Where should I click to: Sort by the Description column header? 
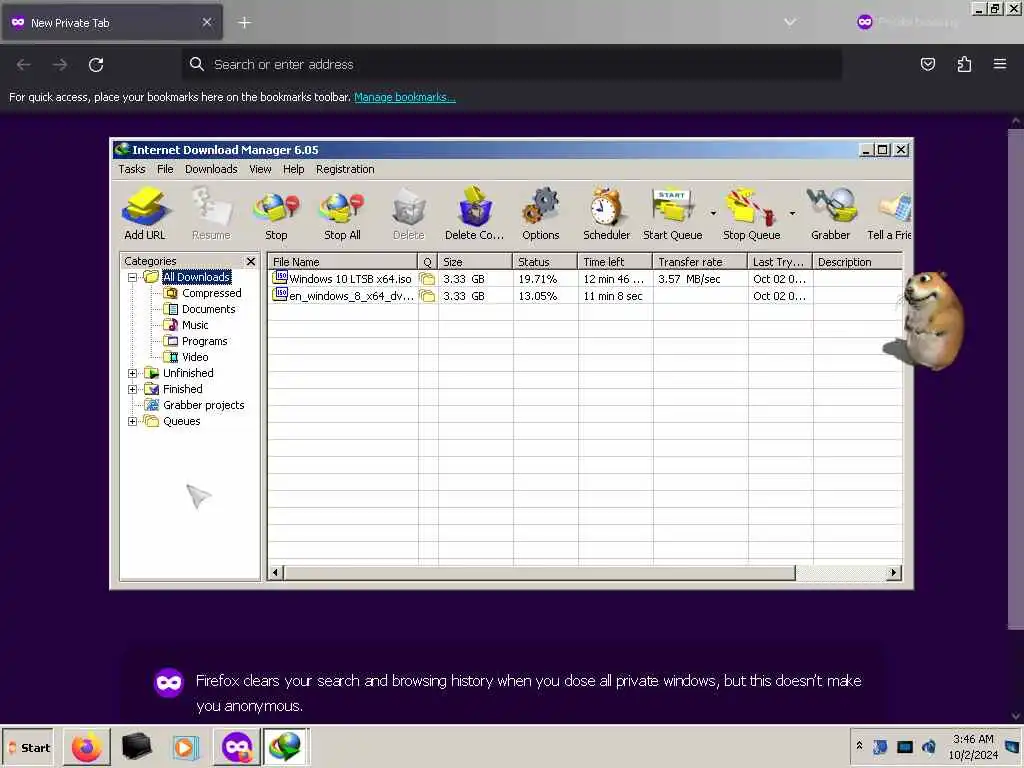(857, 262)
